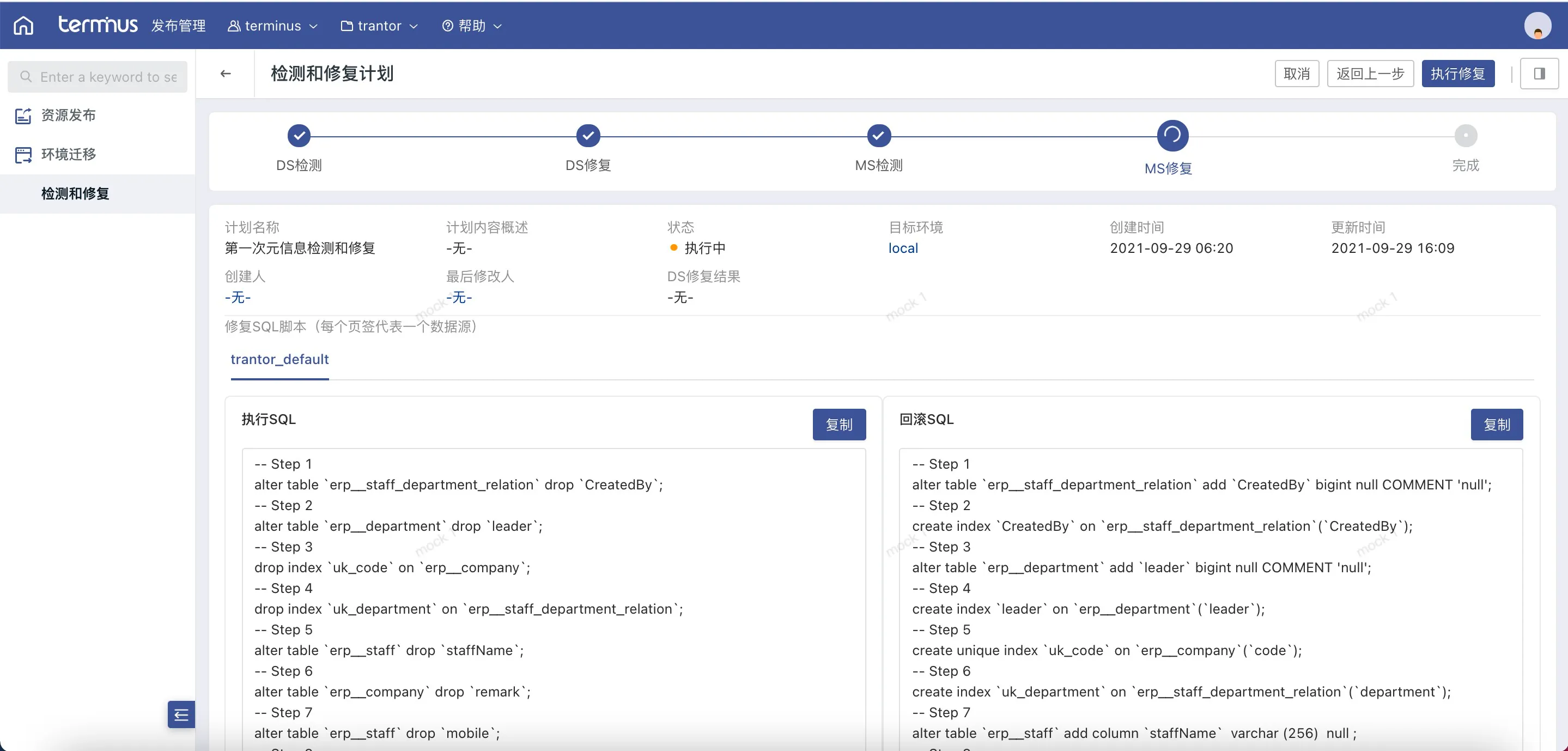Click the 执行SQL panel heading
Screen dimensions: 1568x751
click(x=269, y=419)
